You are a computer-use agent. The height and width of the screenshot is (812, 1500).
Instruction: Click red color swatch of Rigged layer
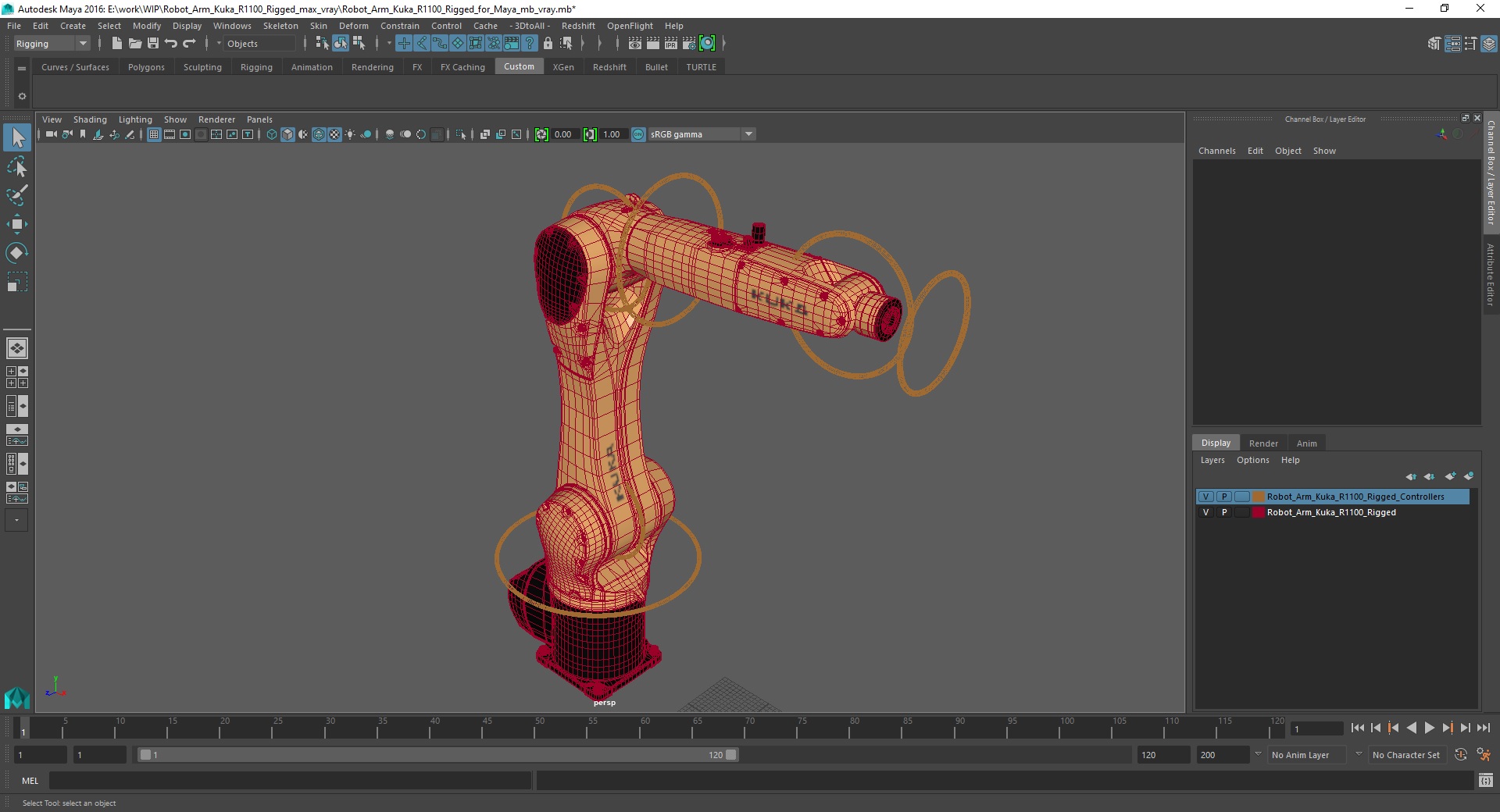pos(1259,512)
